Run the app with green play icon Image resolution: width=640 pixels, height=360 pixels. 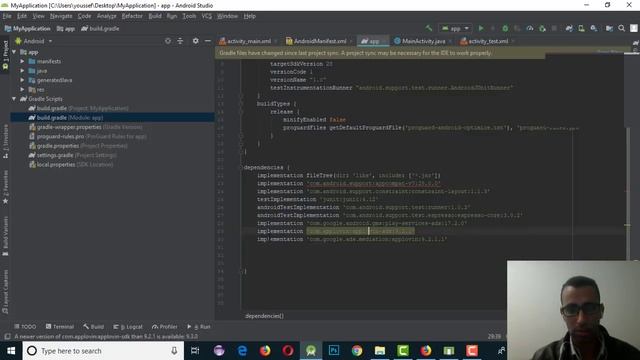pos(481,28)
